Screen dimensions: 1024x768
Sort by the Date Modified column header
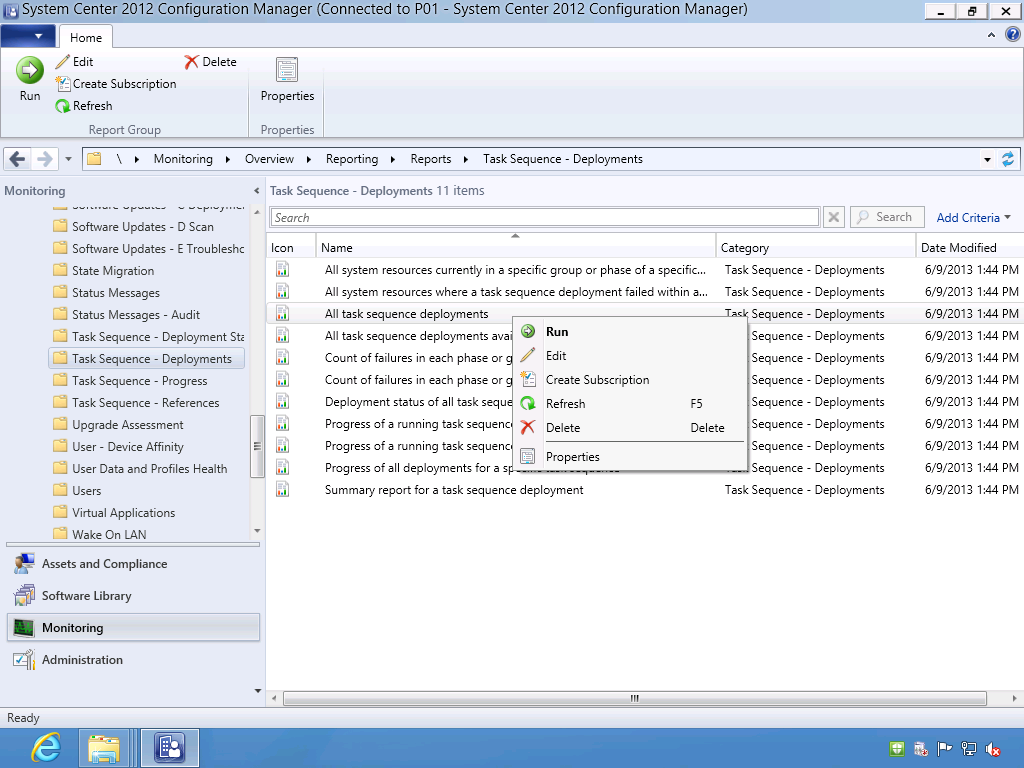970,248
